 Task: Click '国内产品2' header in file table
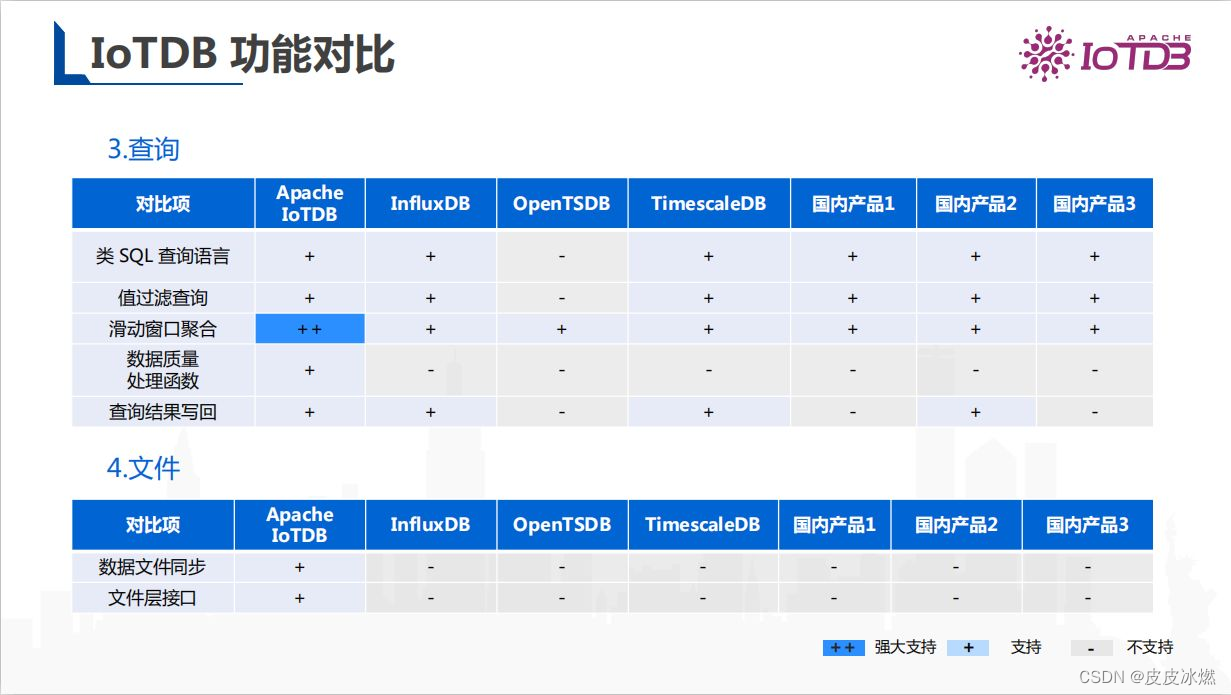coord(956,525)
